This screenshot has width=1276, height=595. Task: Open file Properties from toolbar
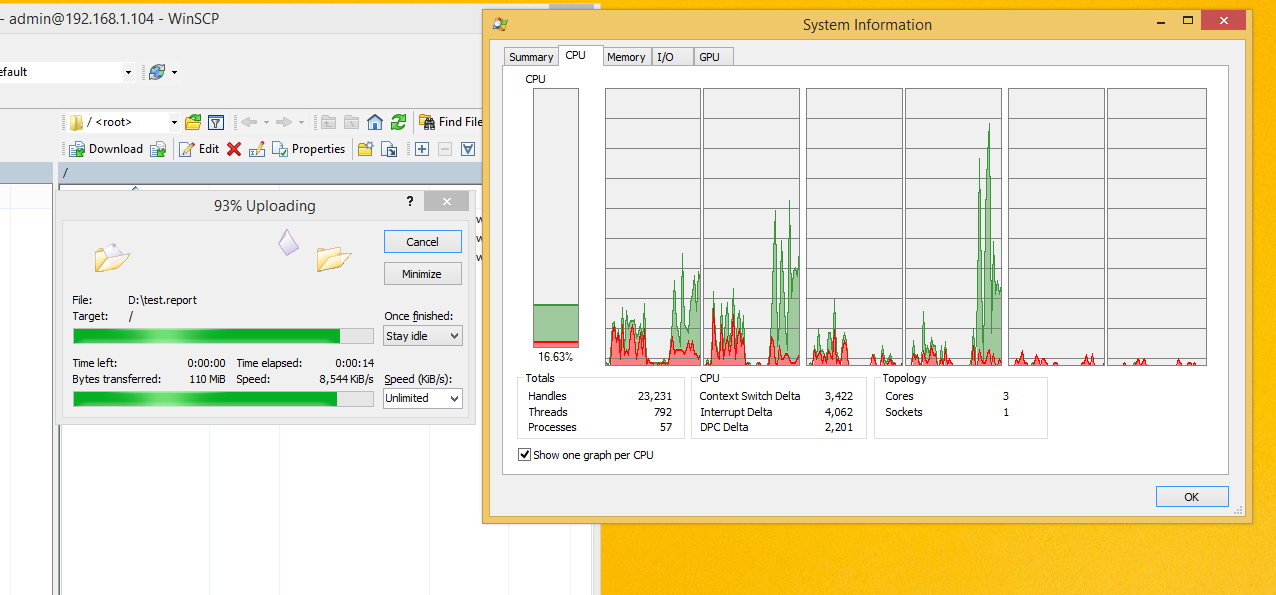pos(309,149)
